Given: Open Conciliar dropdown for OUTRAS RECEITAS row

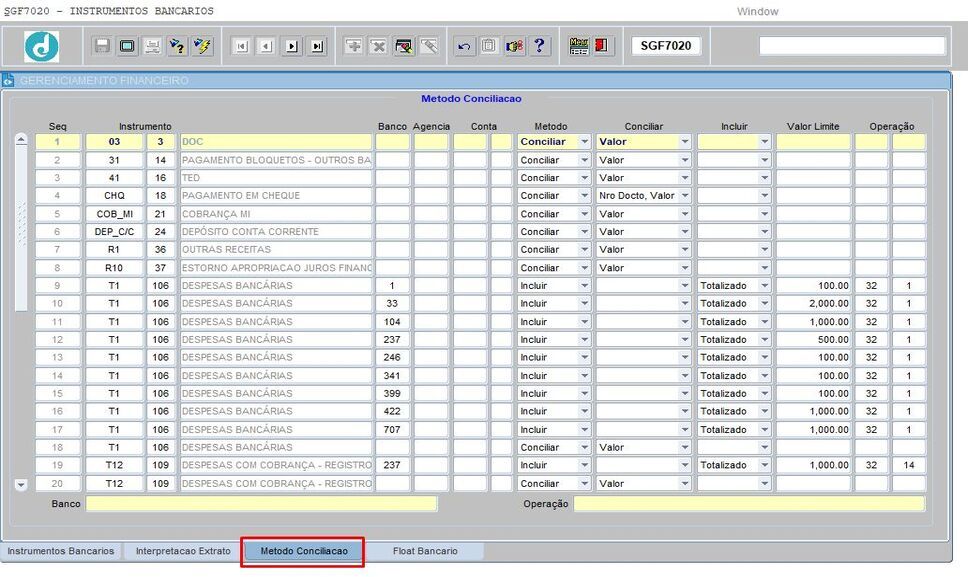Looking at the screenshot, I should (x=685, y=250).
